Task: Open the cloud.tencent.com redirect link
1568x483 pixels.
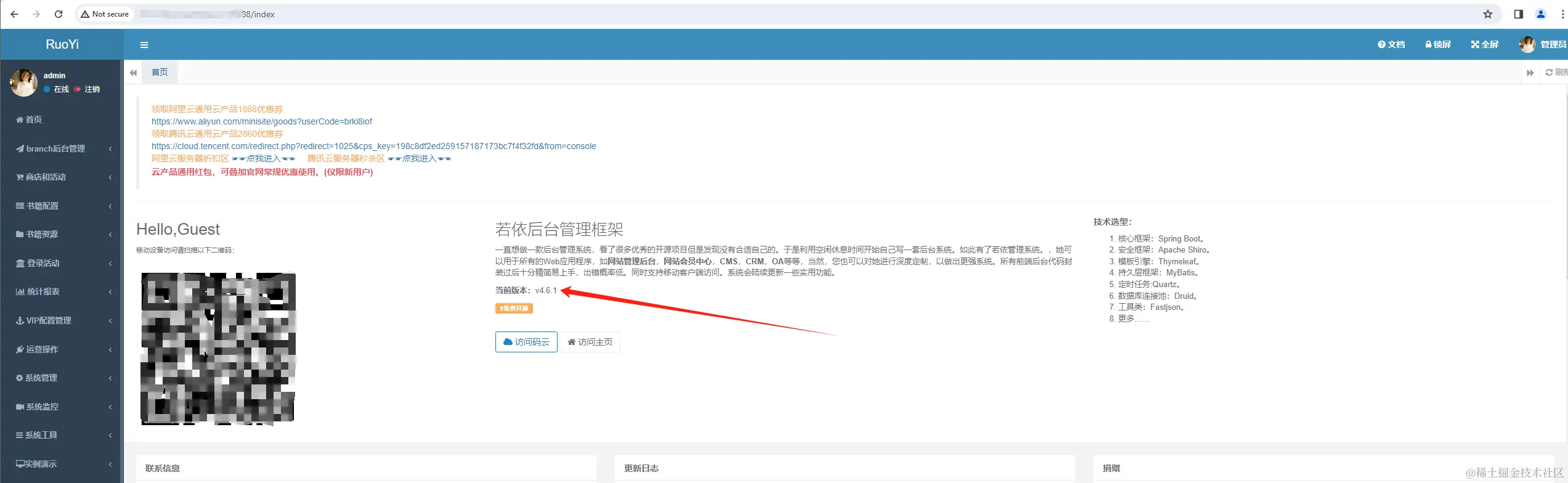Action: click(374, 146)
